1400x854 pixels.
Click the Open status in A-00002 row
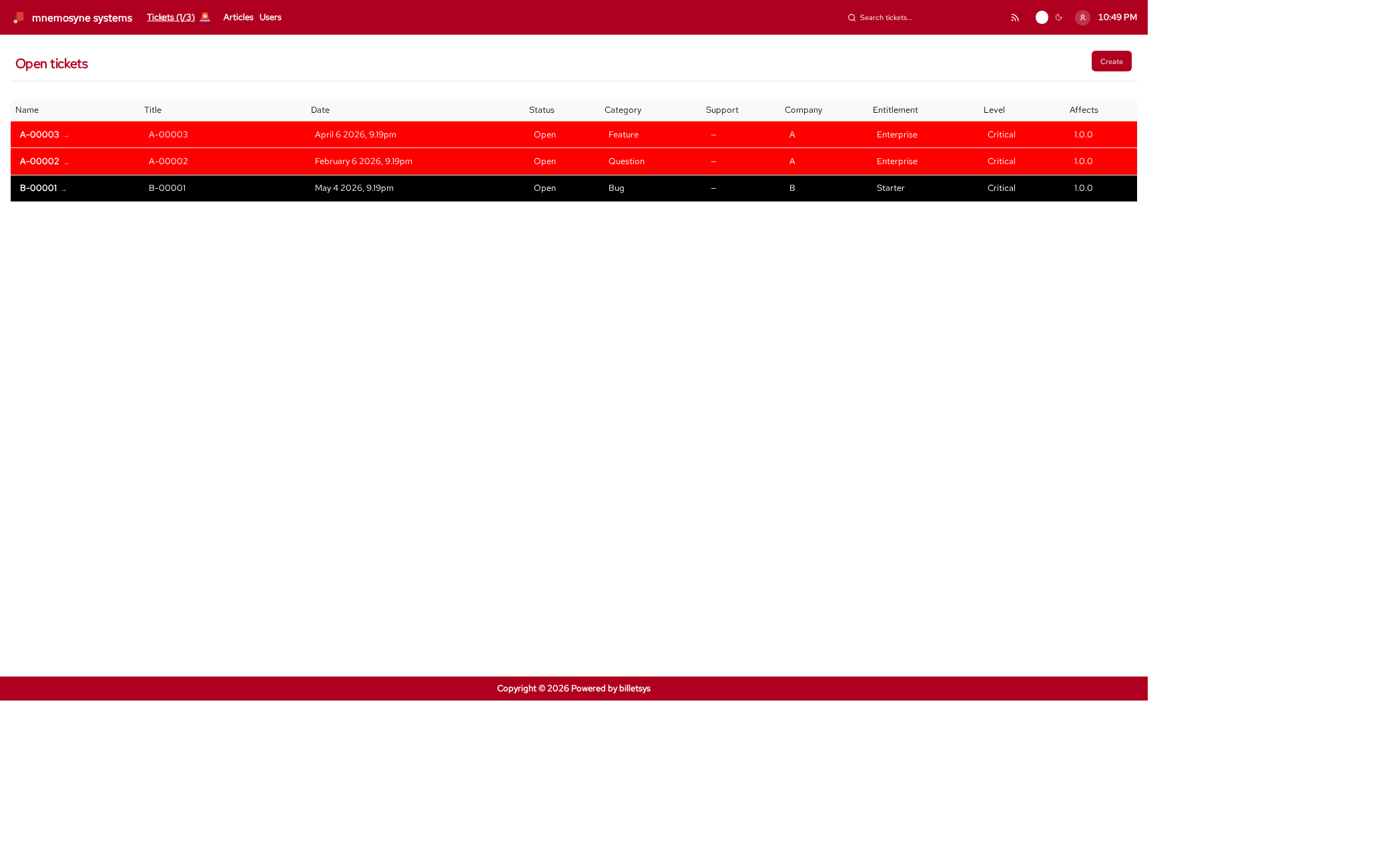[545, 161]
